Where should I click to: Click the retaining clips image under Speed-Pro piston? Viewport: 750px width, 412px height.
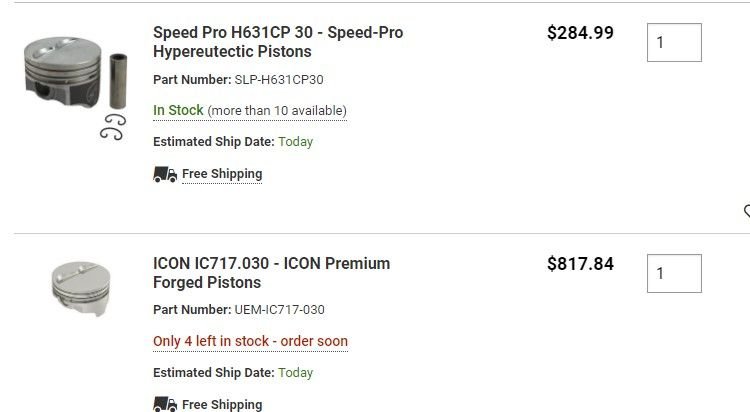[x=113, y=127]
